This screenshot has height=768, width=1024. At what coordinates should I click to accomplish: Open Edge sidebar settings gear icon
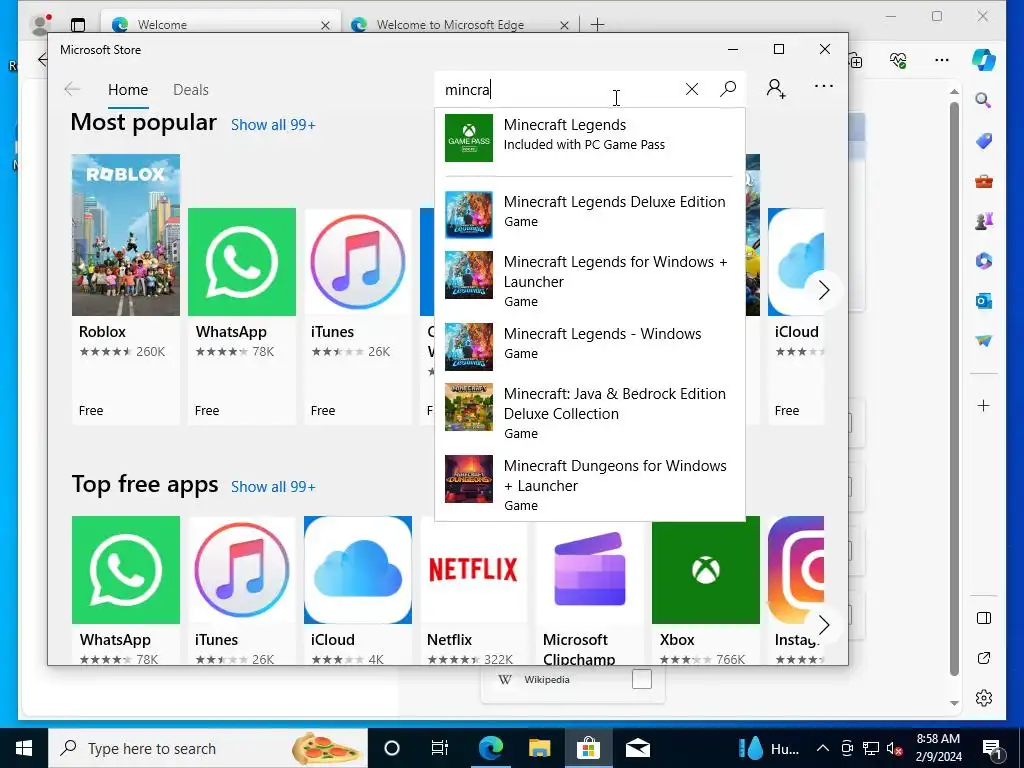pos(984,697)
